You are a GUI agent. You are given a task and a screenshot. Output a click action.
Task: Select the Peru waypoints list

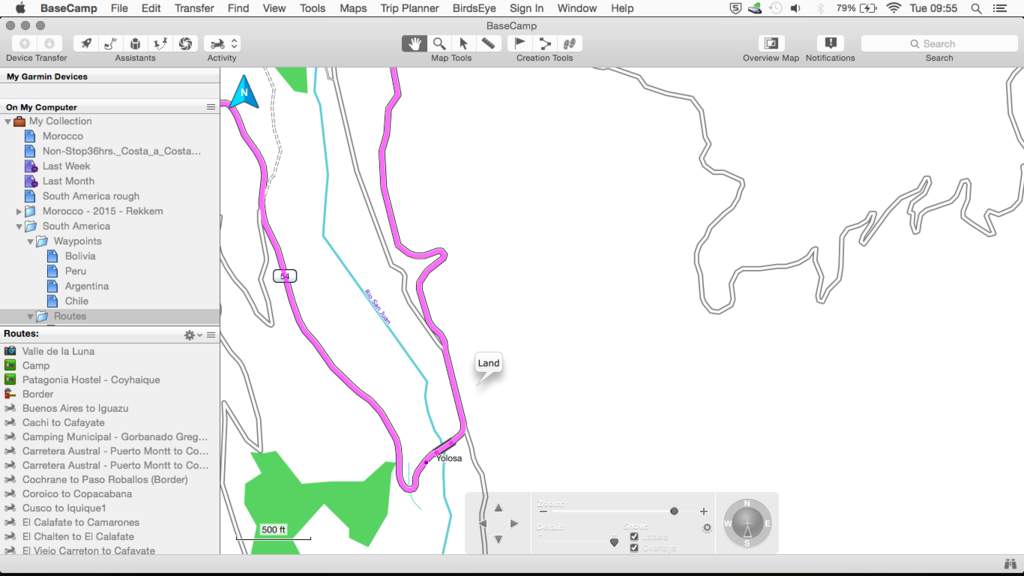click(x=75, y=272)
